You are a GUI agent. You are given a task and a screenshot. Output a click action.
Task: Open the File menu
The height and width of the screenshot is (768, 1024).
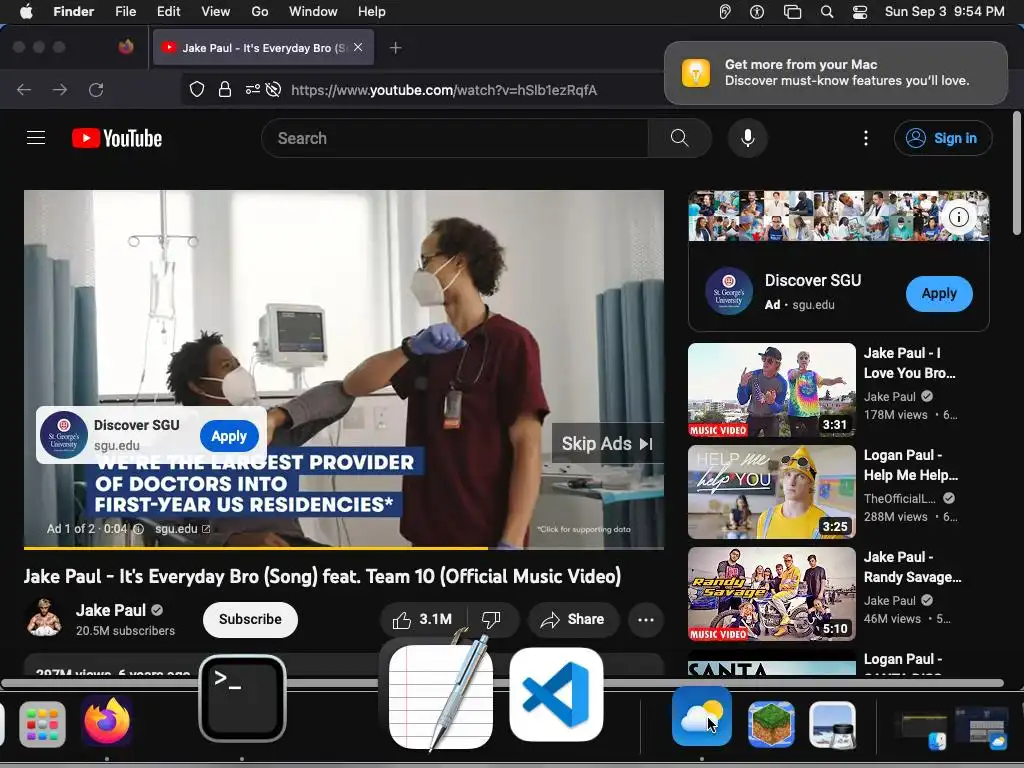[x=125, y=12]
